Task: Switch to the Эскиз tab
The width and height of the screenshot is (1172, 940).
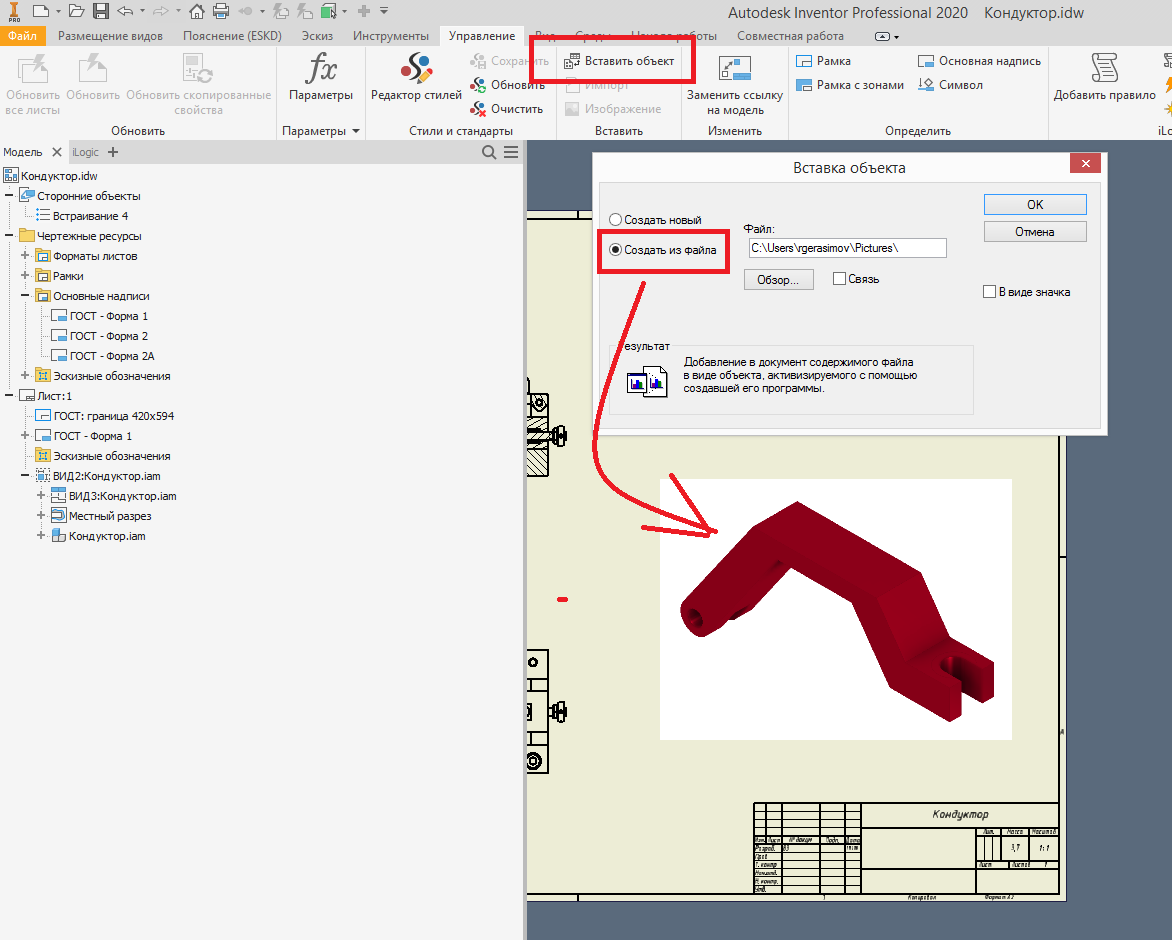Action: click(x=317, y=36)
